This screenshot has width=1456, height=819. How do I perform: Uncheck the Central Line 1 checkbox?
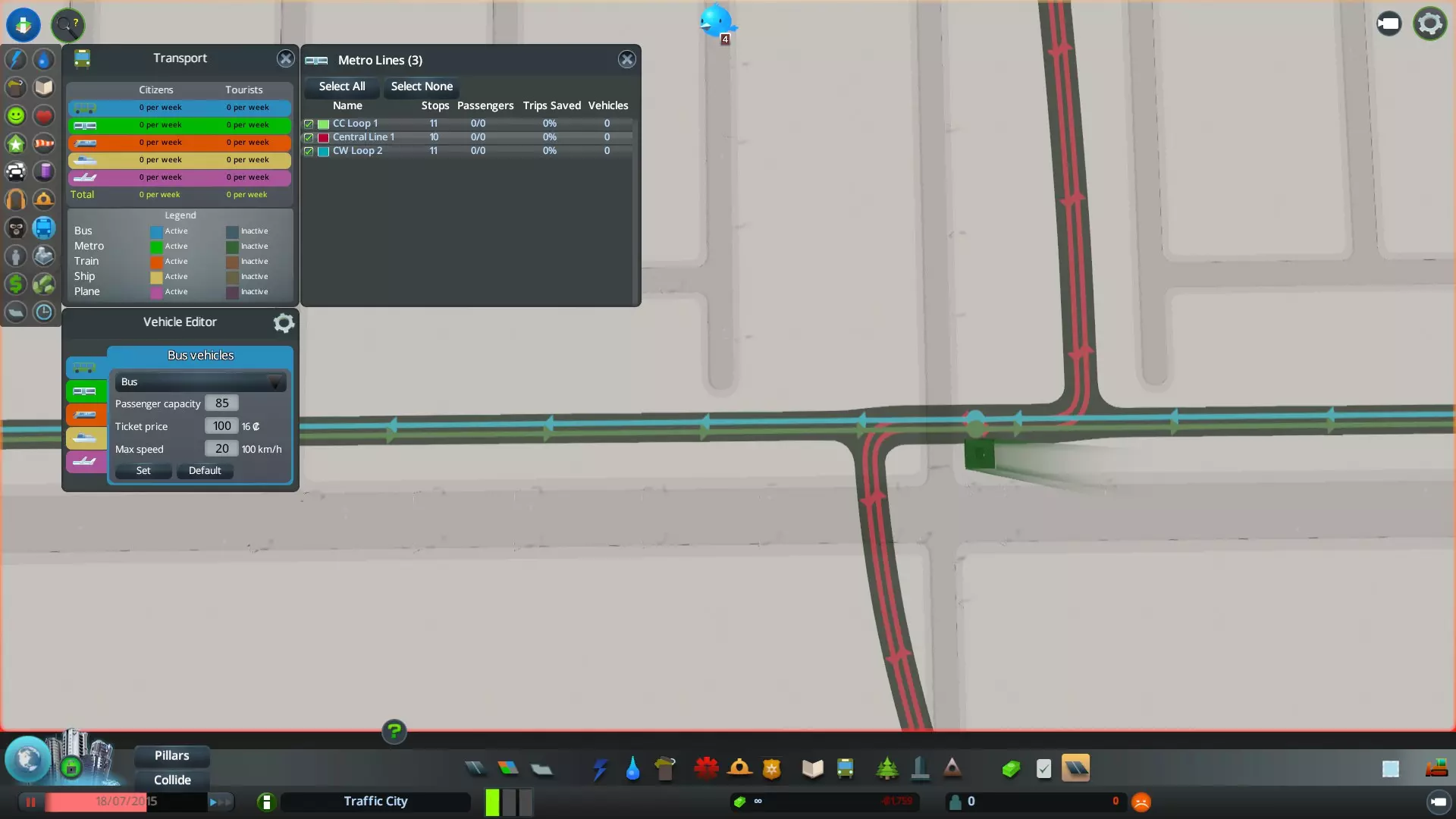pyautogui.click(x=309, y=137)
